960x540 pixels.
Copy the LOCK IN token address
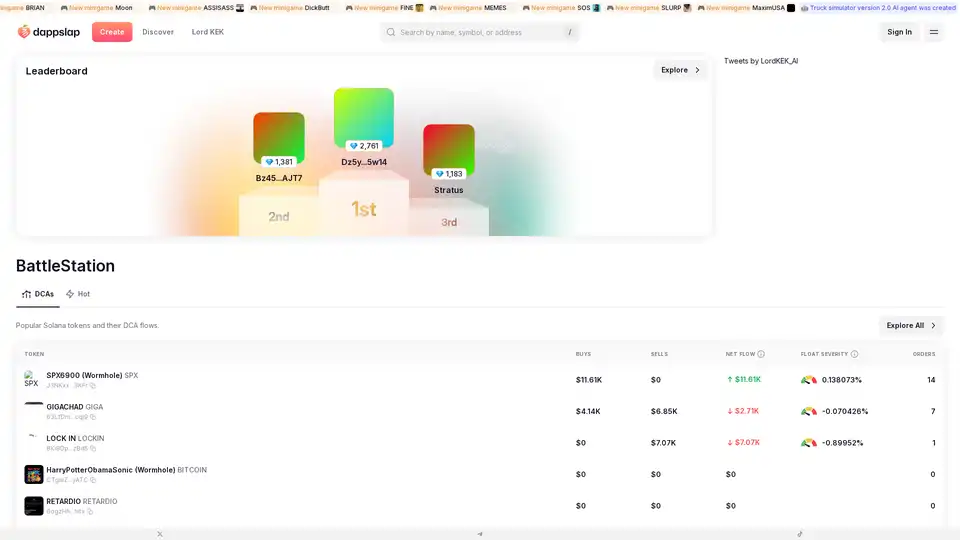[93, 448]
